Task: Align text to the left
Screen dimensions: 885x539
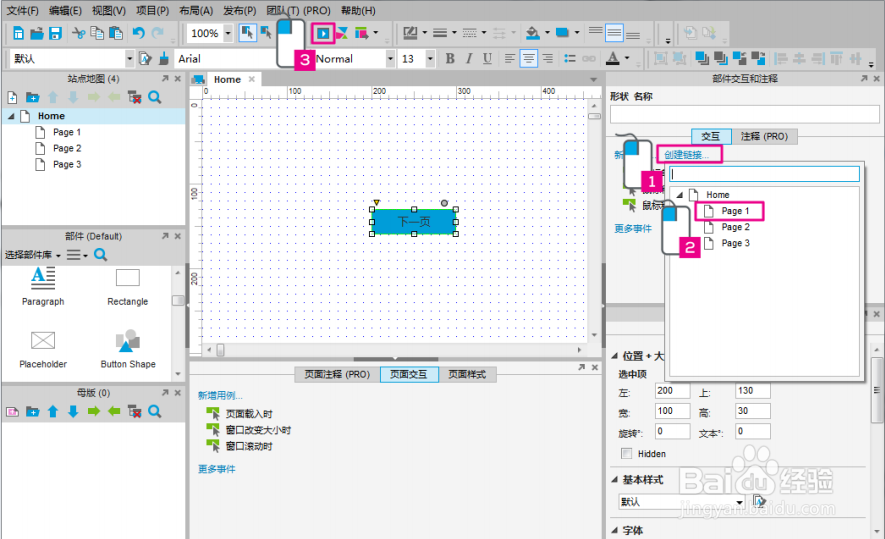Action: [510, 58]
